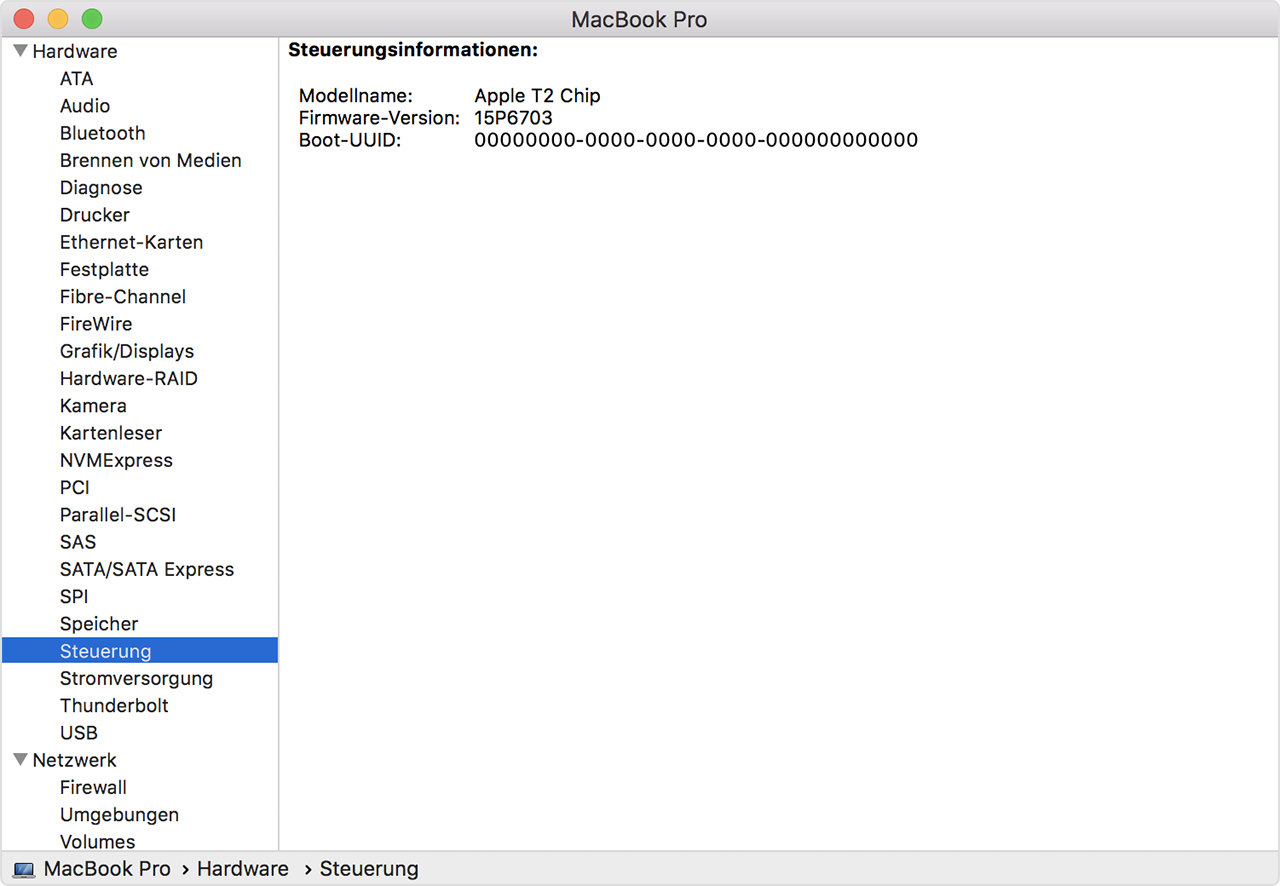Select Ethernet-Karten in the sidebar

pos(131,242)
